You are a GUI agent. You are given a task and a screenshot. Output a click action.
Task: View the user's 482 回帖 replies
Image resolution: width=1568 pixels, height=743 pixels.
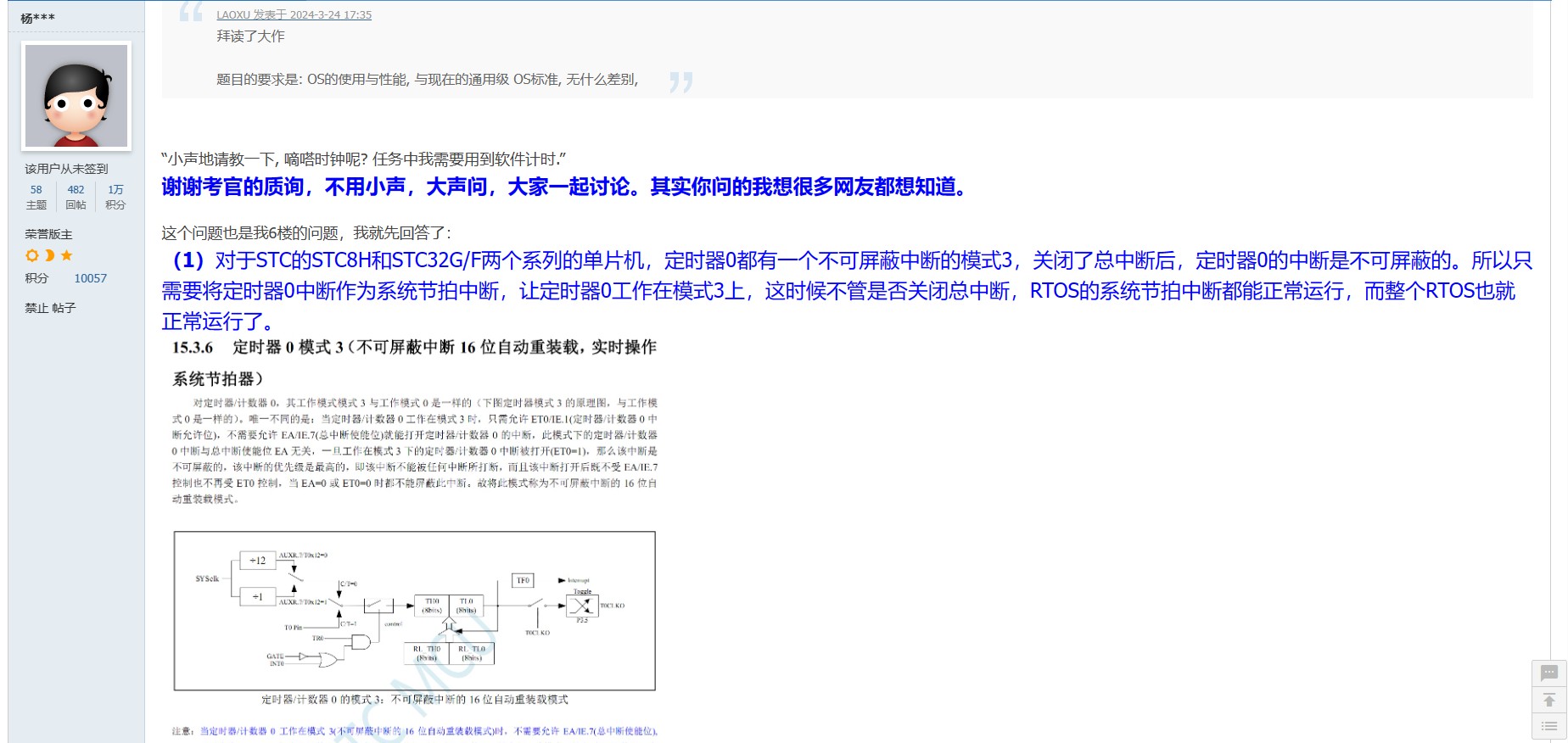pos(76,197)
